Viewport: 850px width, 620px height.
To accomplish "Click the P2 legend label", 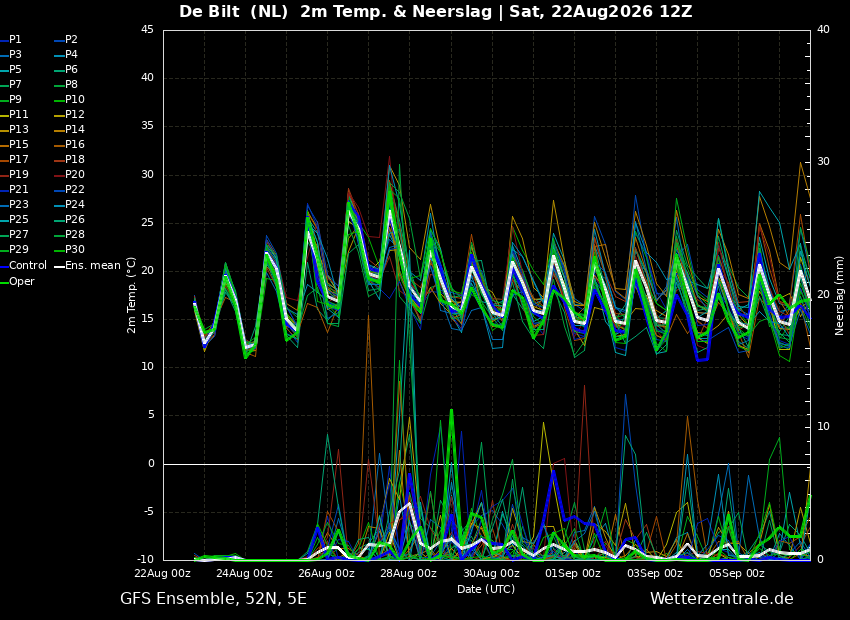I will pyautogui.click(x=72, y=40).
